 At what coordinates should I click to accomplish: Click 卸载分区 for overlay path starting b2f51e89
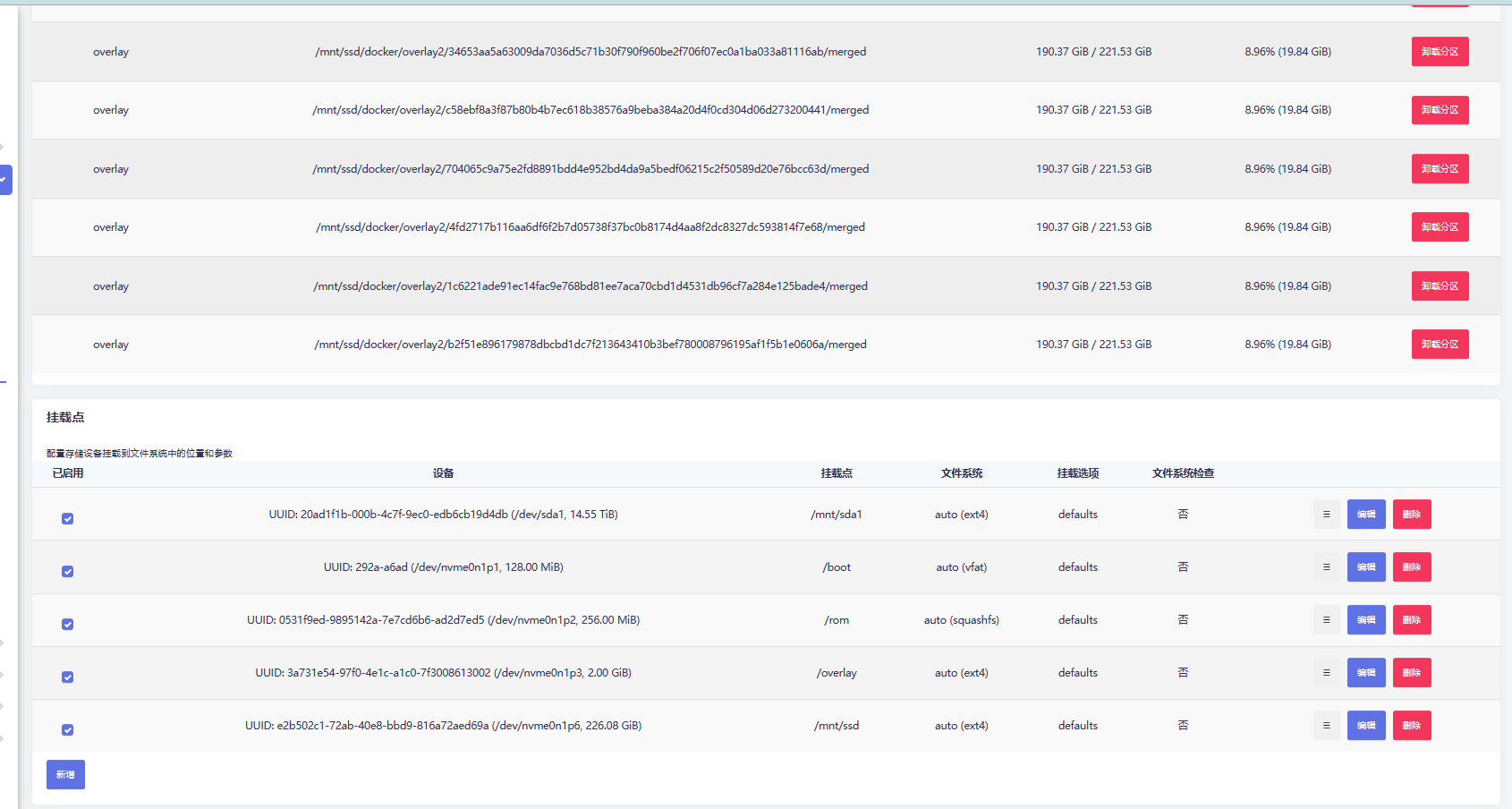point(1440,345)
